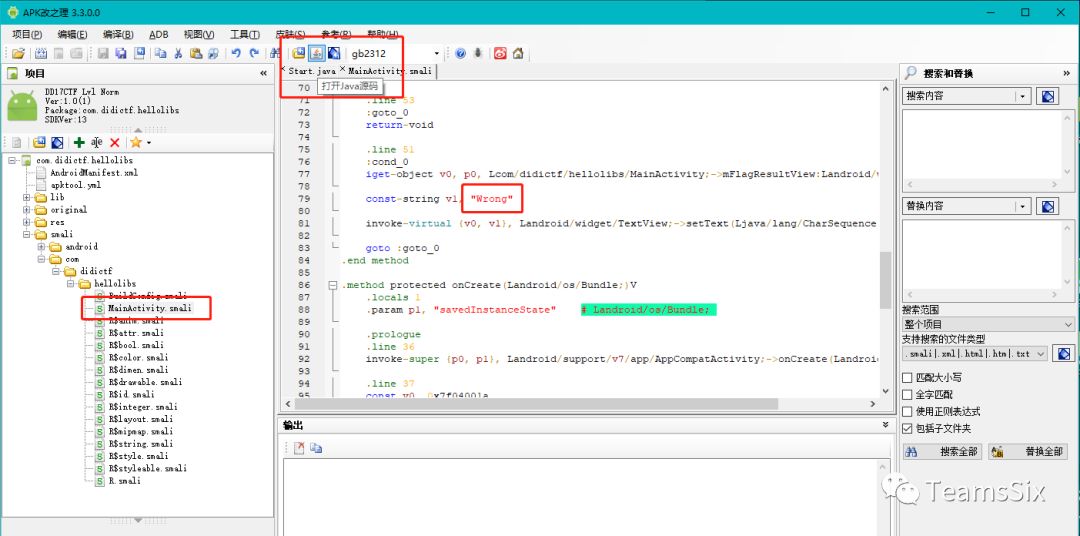Click the red Weibo icon

500,53
